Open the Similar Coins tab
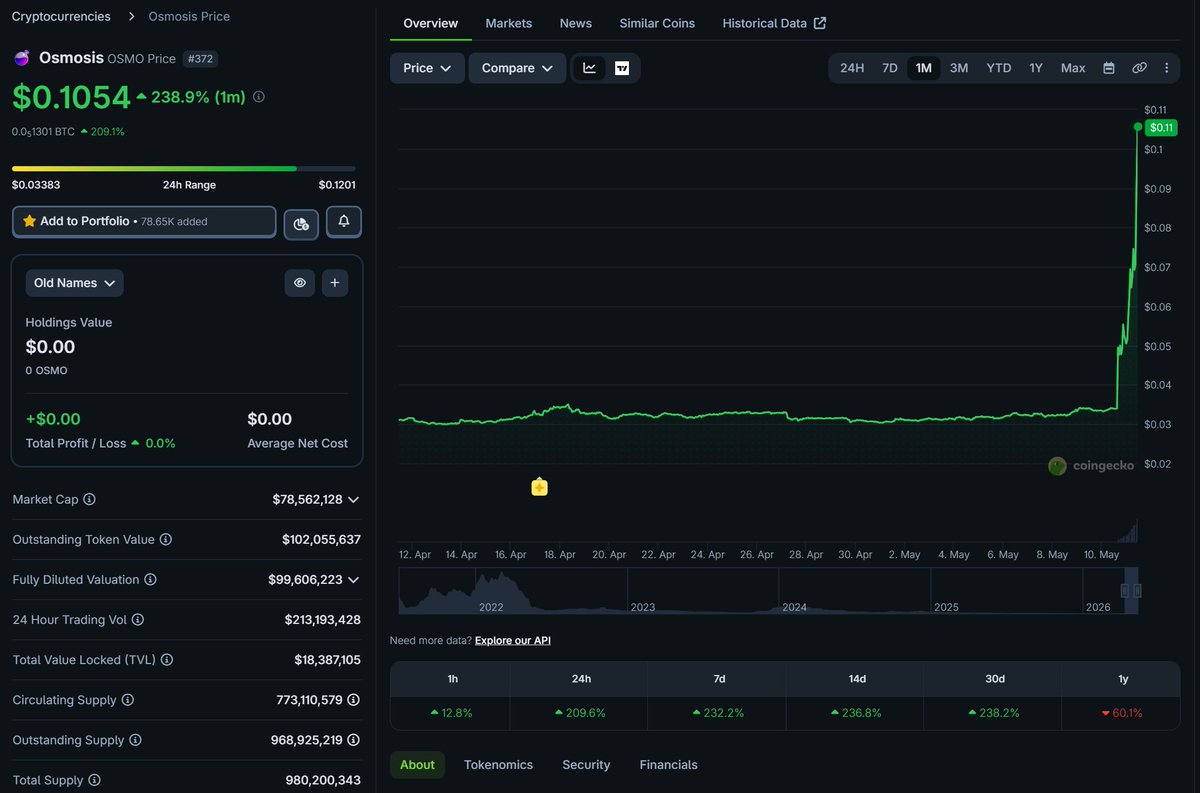 pyautogui.click(x=657, y=23)
